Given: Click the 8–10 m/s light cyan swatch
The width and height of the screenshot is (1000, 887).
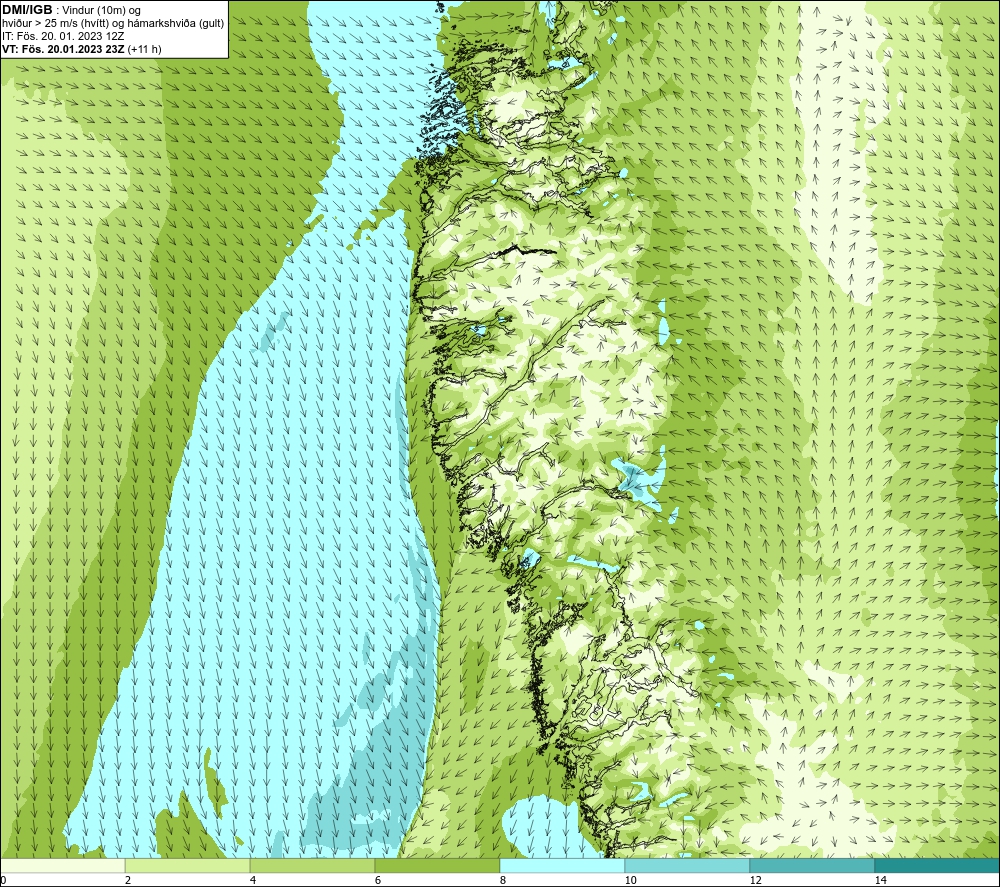Looking at the screenshot, I should click(562, 865).
